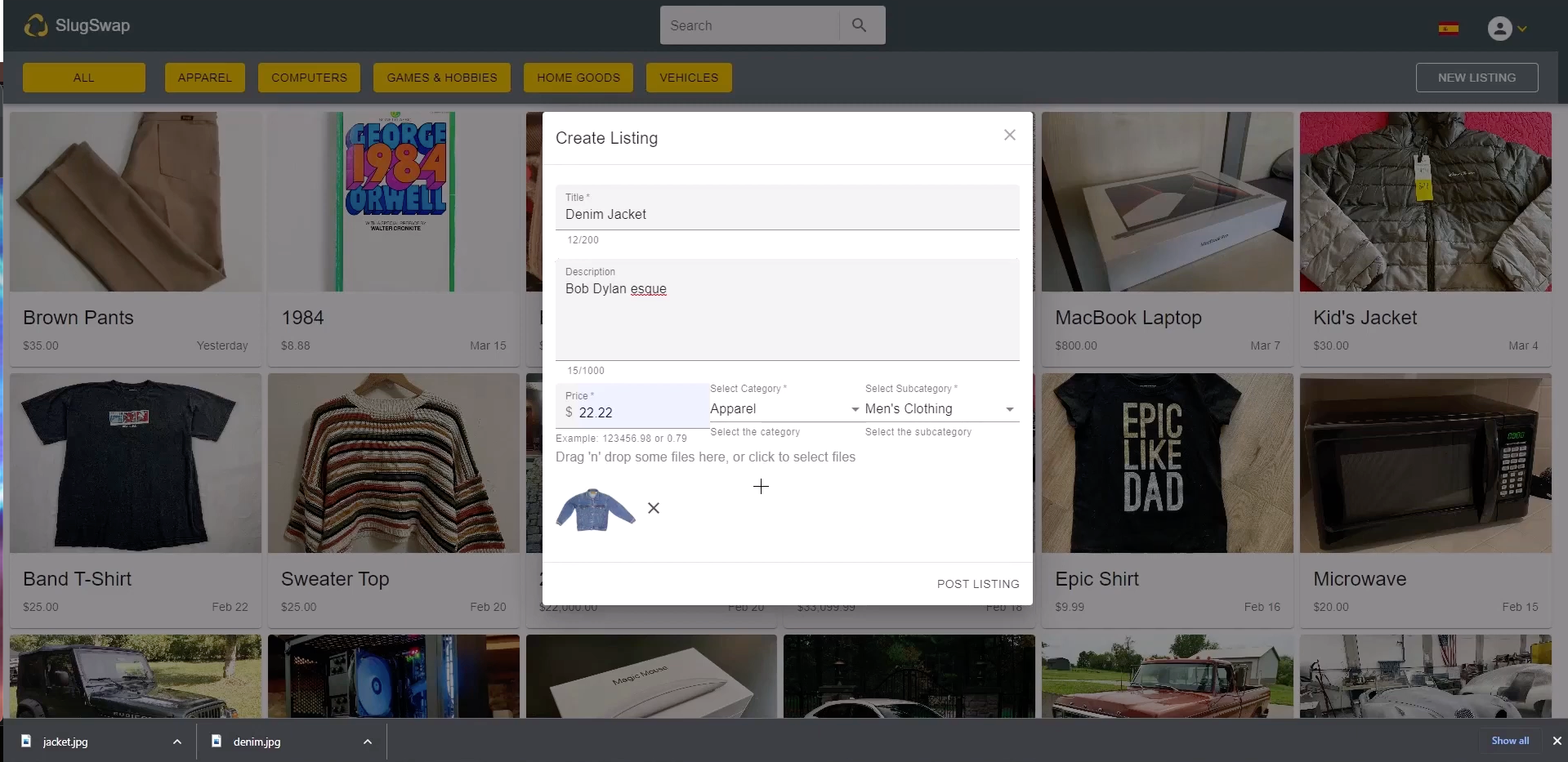This screenshot has width=1568, height=762.
Task: Click the Search input box
Action: pyautogui.click(x=749, y=25)
